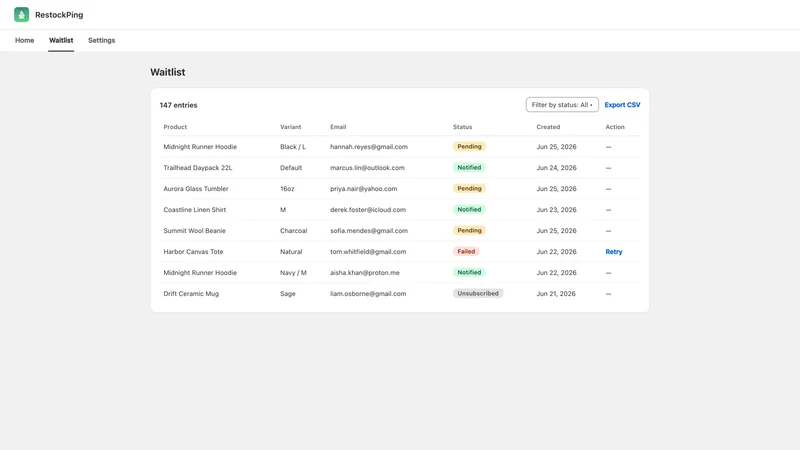Click the Variant column header
800x450 pixels.
[x=290, y=127]
